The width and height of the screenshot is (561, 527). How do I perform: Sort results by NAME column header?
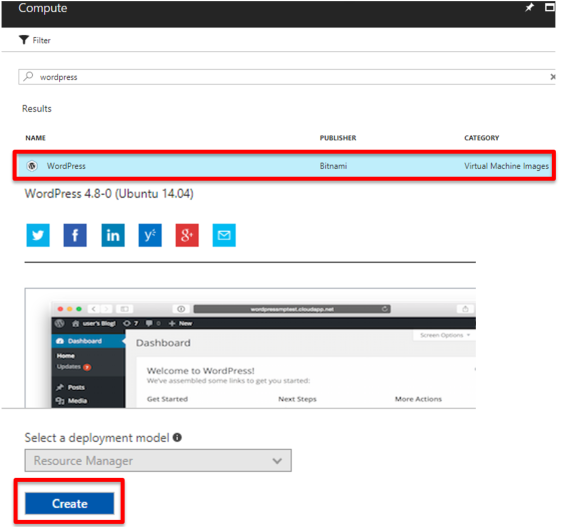click(x=35, y=138)
